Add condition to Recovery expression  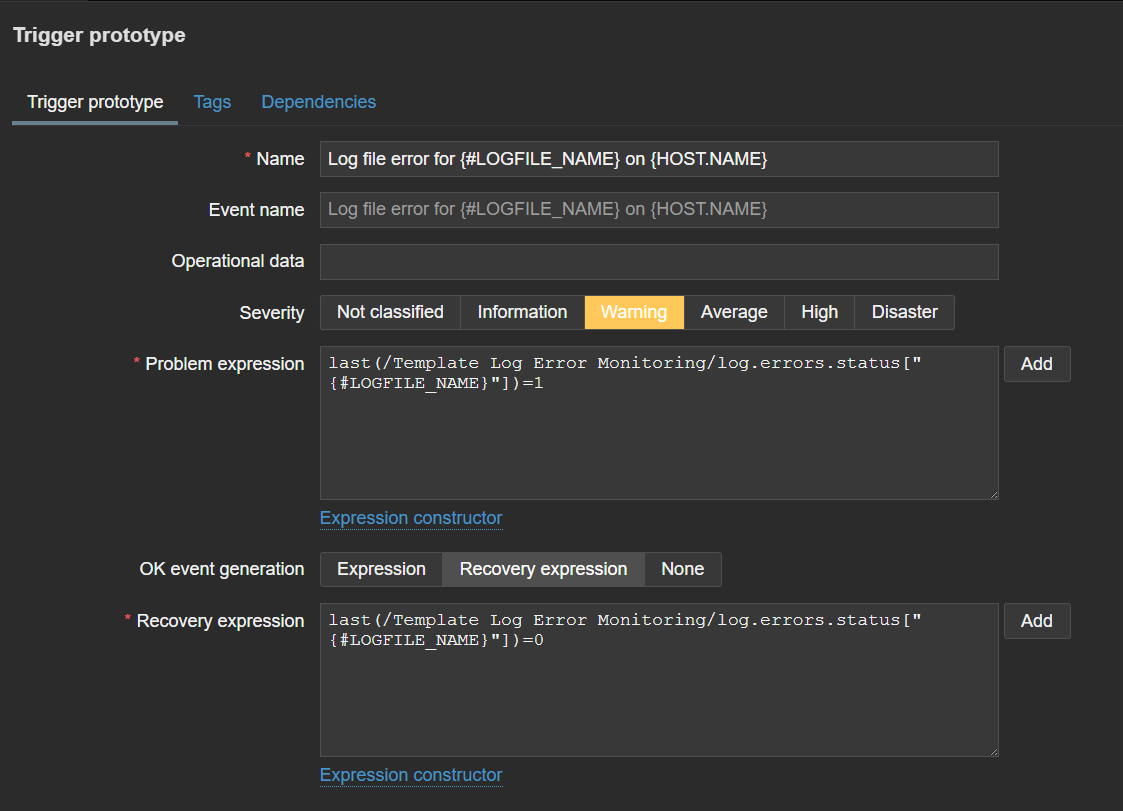click(x=1037, y=621)
